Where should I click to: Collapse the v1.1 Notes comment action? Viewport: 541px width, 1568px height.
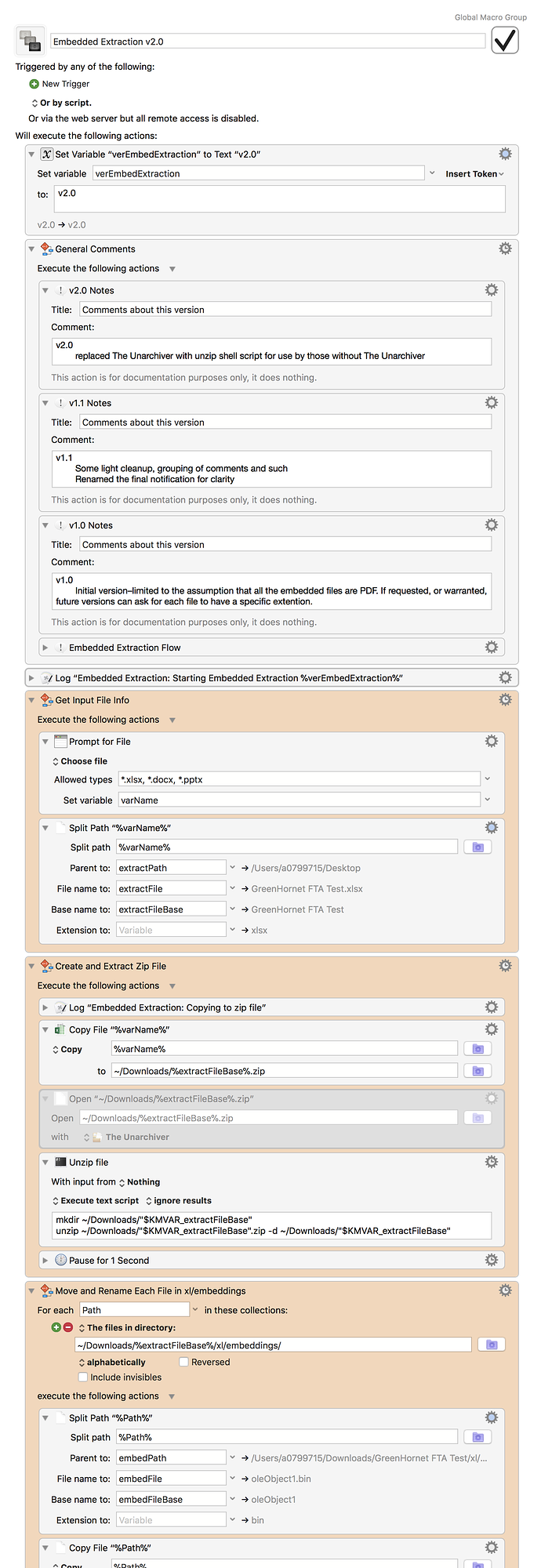coord(45,403)
